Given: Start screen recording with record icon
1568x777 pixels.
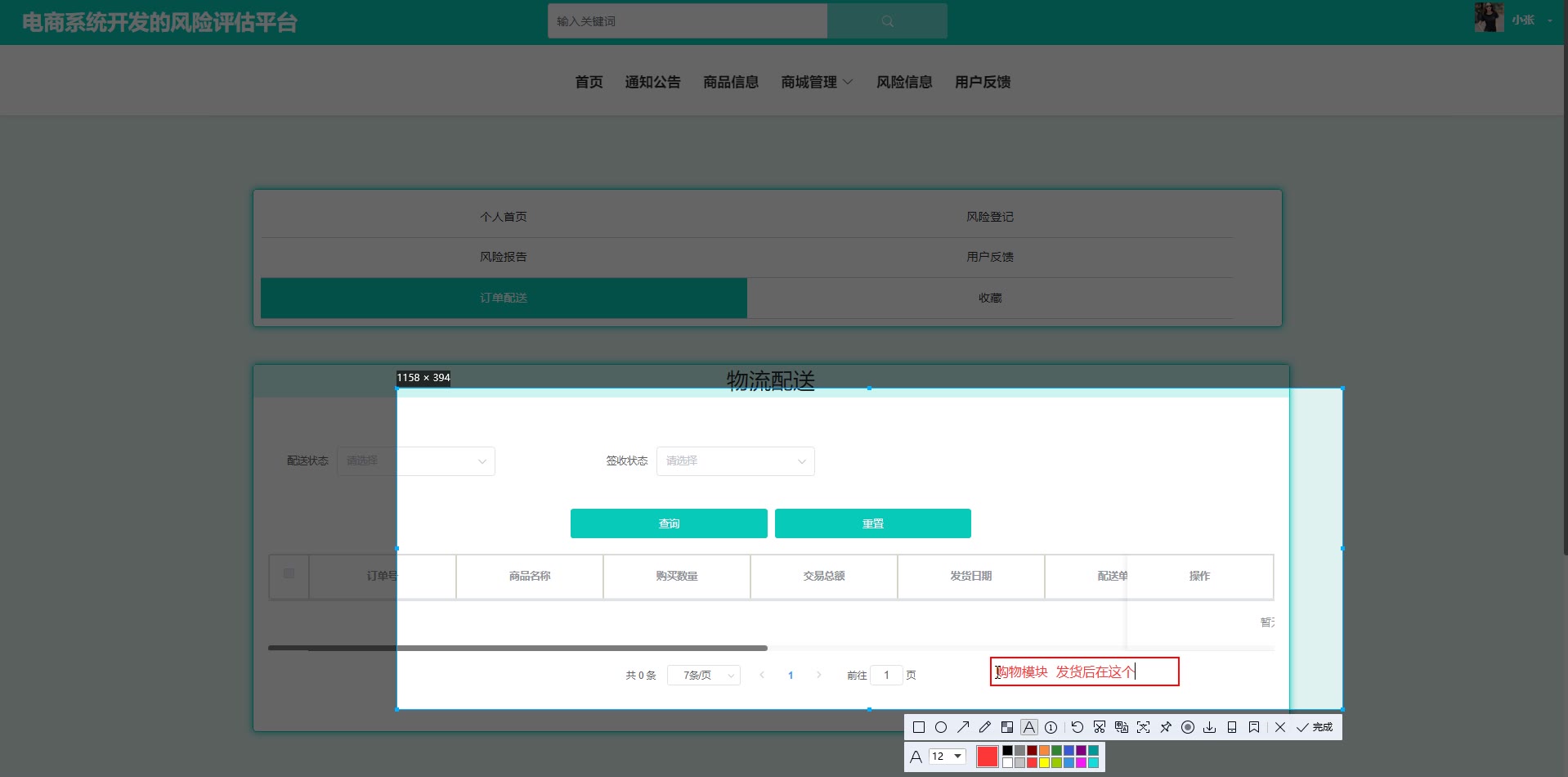Looking at the screenshot, I should 1188,727.
